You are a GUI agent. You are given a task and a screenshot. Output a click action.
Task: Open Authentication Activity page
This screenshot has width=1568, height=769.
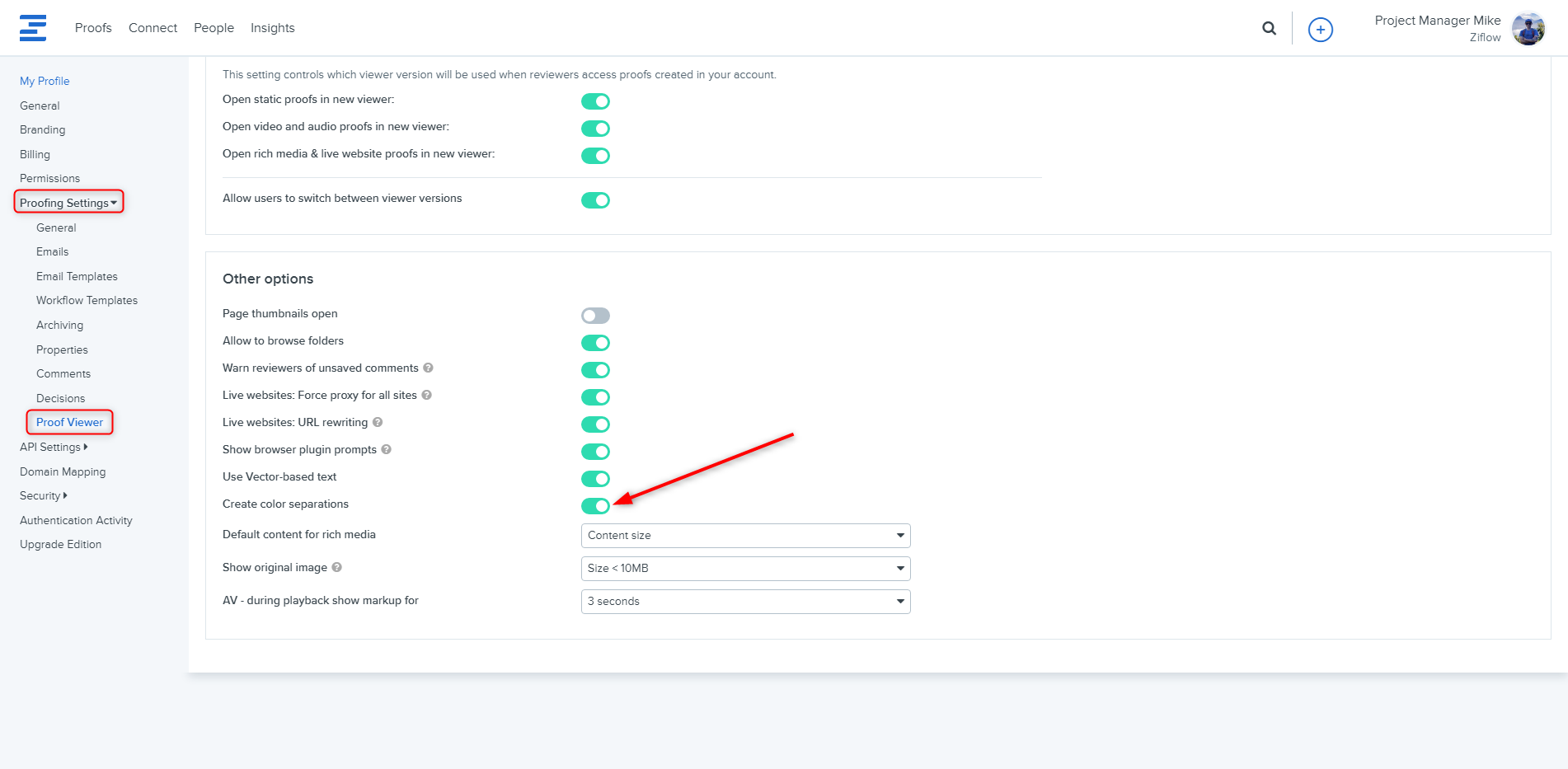tap(76, 520)
